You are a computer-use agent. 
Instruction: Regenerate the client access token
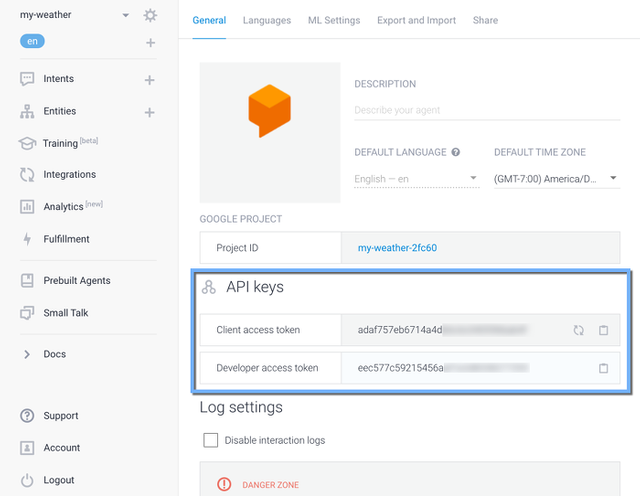tap(578, 330)
